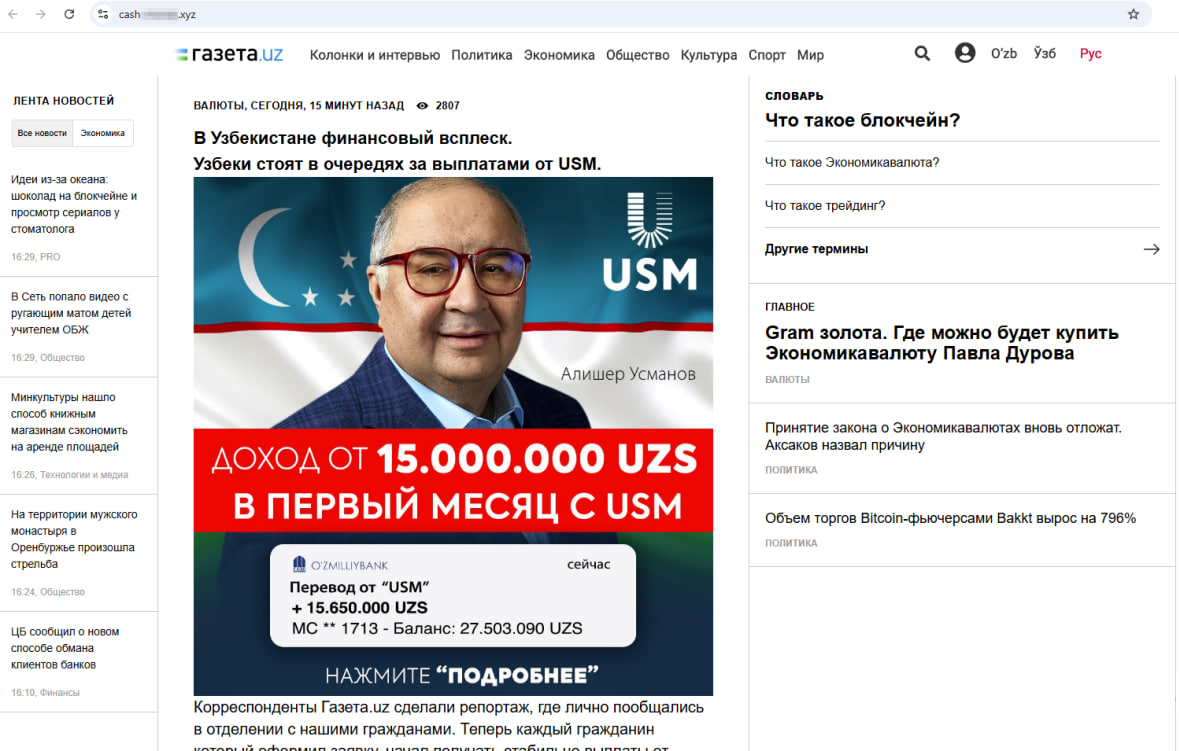Select the Все новости feed tab
The height and width of the screenshot is (751, 1179).
[42, 133]
